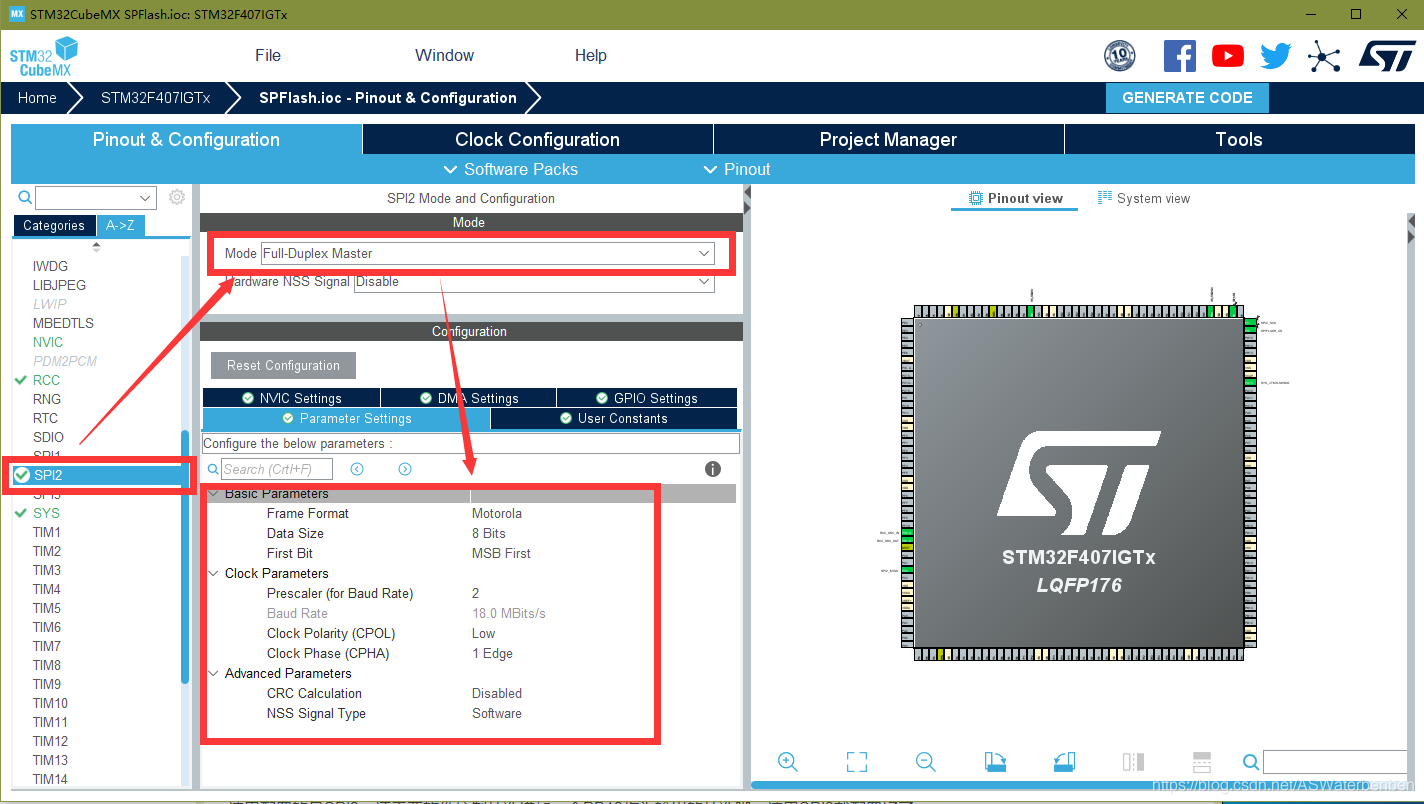
Task: Select TIM1 in peripheral list
Action: point(47,532)
